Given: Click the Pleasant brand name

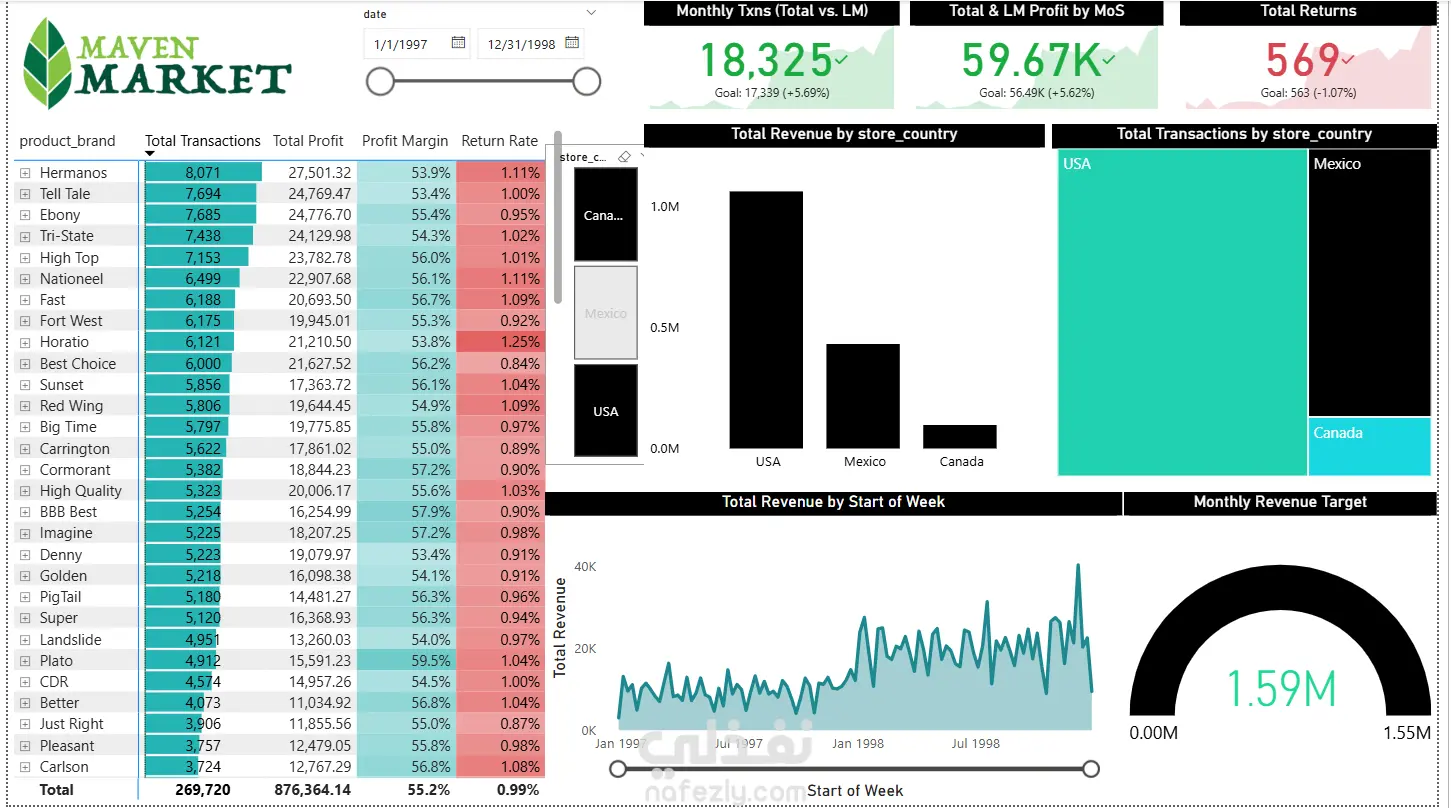Looking at the screenshot, I should [x=67, y=746].
